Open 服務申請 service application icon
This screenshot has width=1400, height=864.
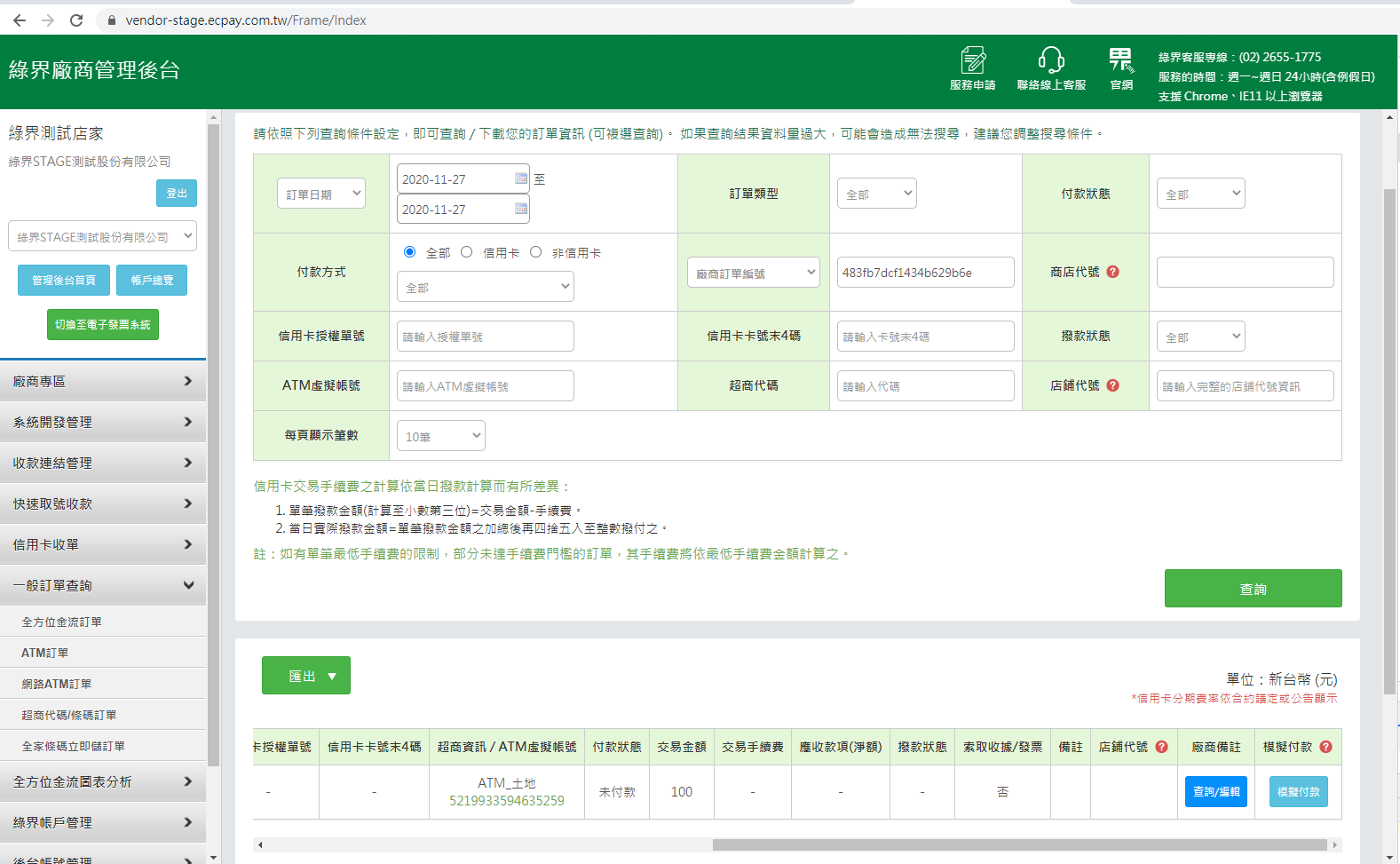click(x=972, y=68)
